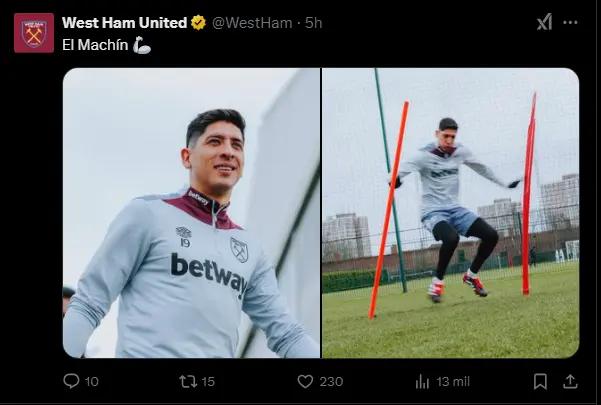The image size is (601, 405).
Task: Open the three-dot more options menu
Action: click(570, 22)
